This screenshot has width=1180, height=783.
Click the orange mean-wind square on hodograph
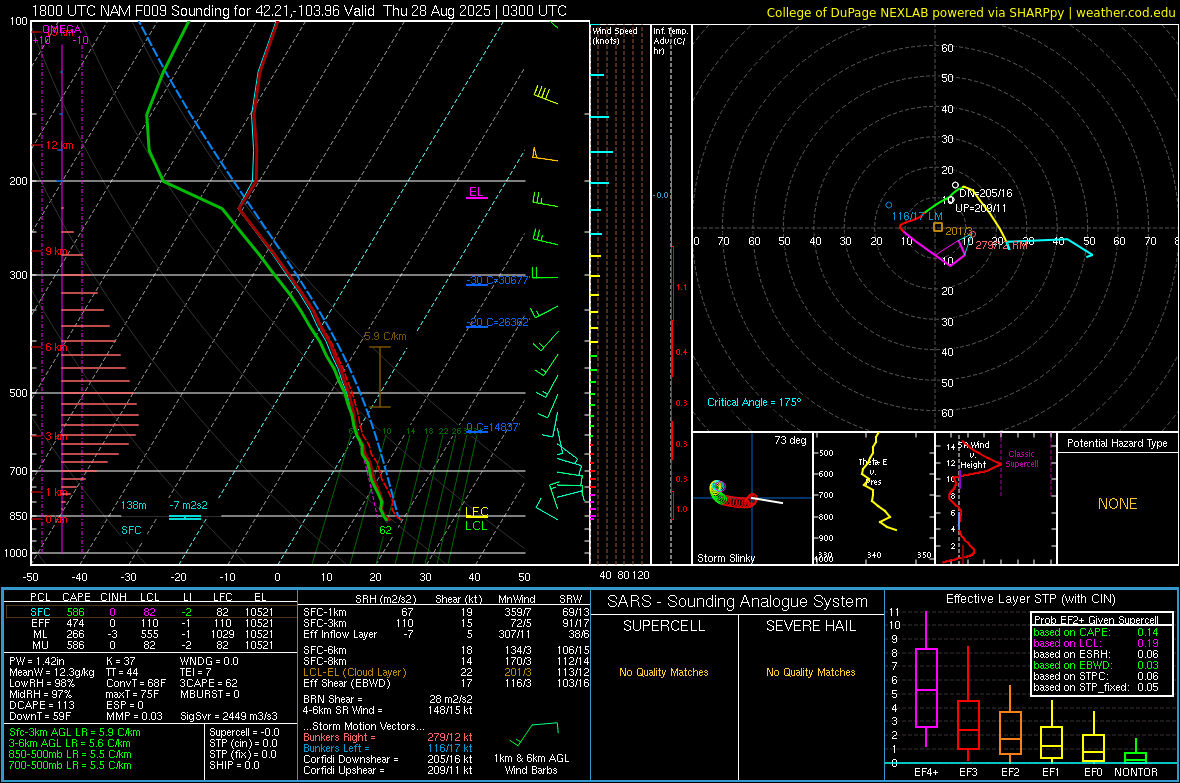(938, 227)
